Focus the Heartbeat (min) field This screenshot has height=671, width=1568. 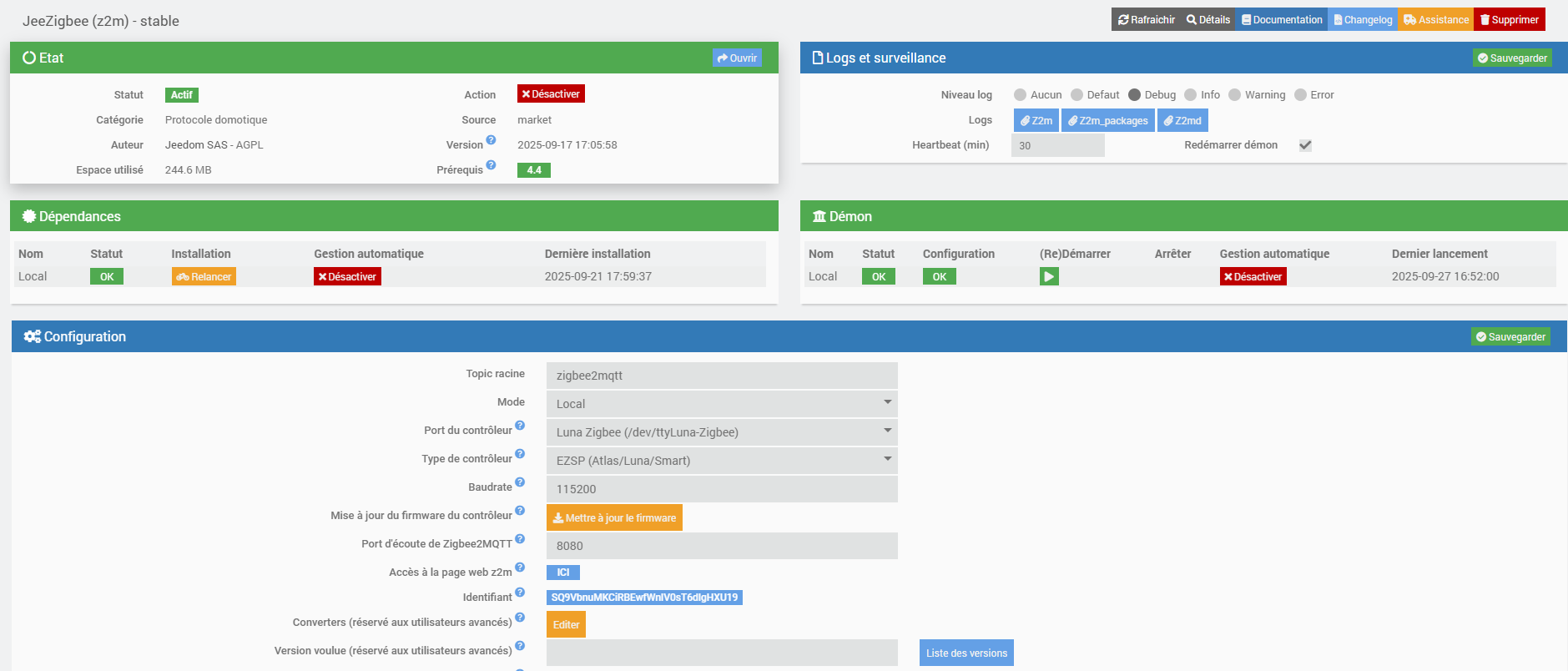1058,145
